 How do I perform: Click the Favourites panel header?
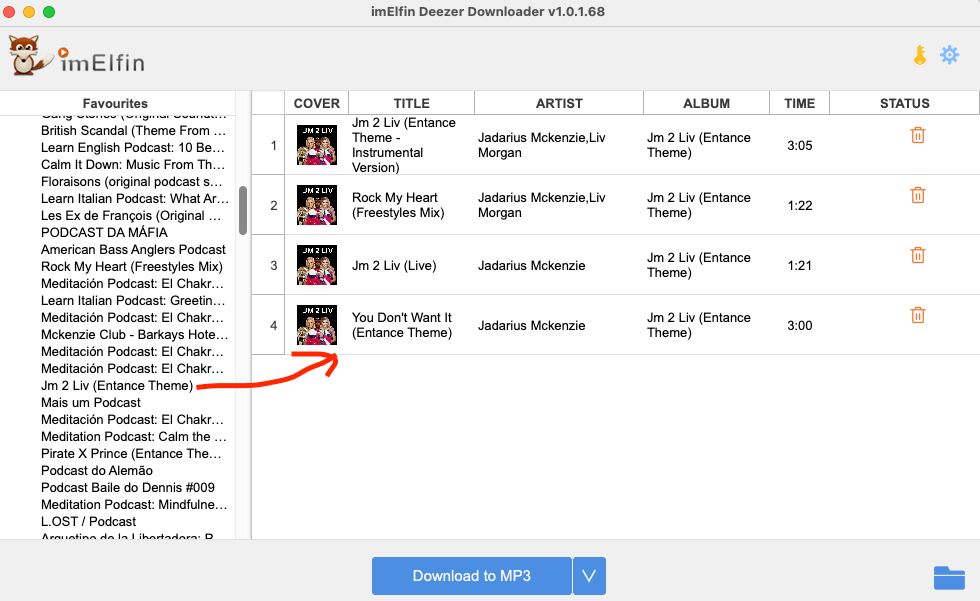click(x=116, y=103)
